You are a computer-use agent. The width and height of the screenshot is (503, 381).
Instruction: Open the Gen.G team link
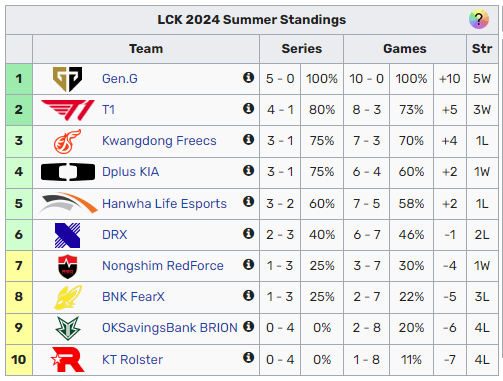pyautogui.click(x=120, y=79)
